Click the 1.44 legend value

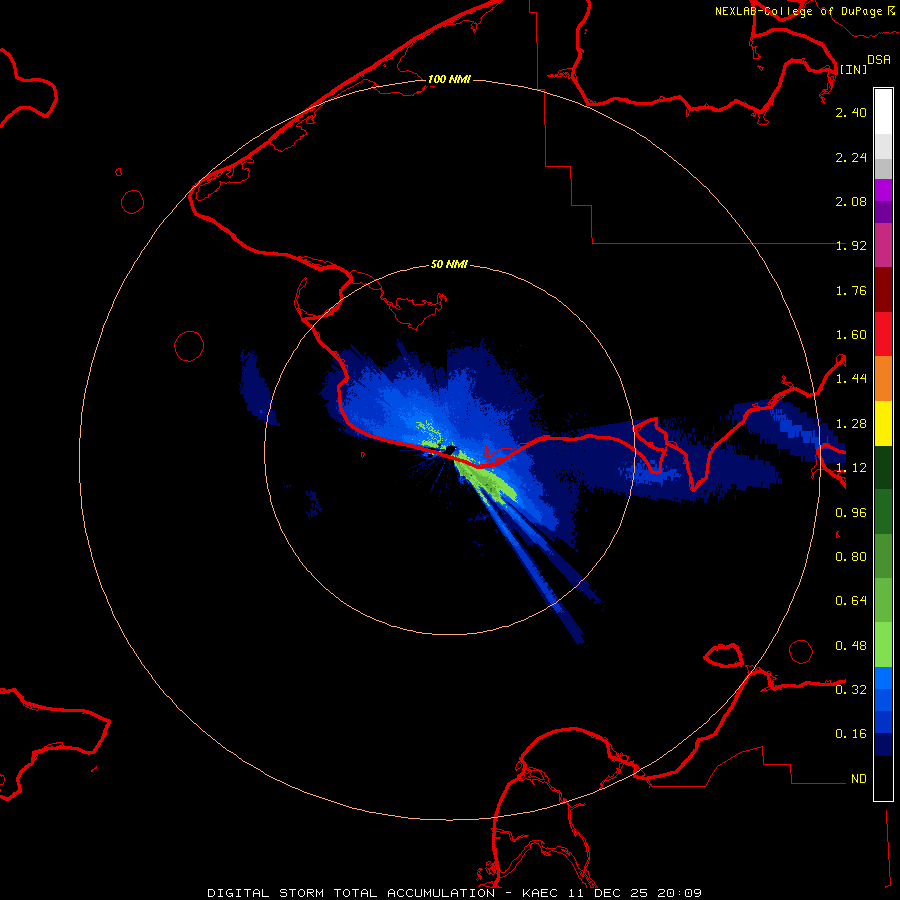(851, 379)
